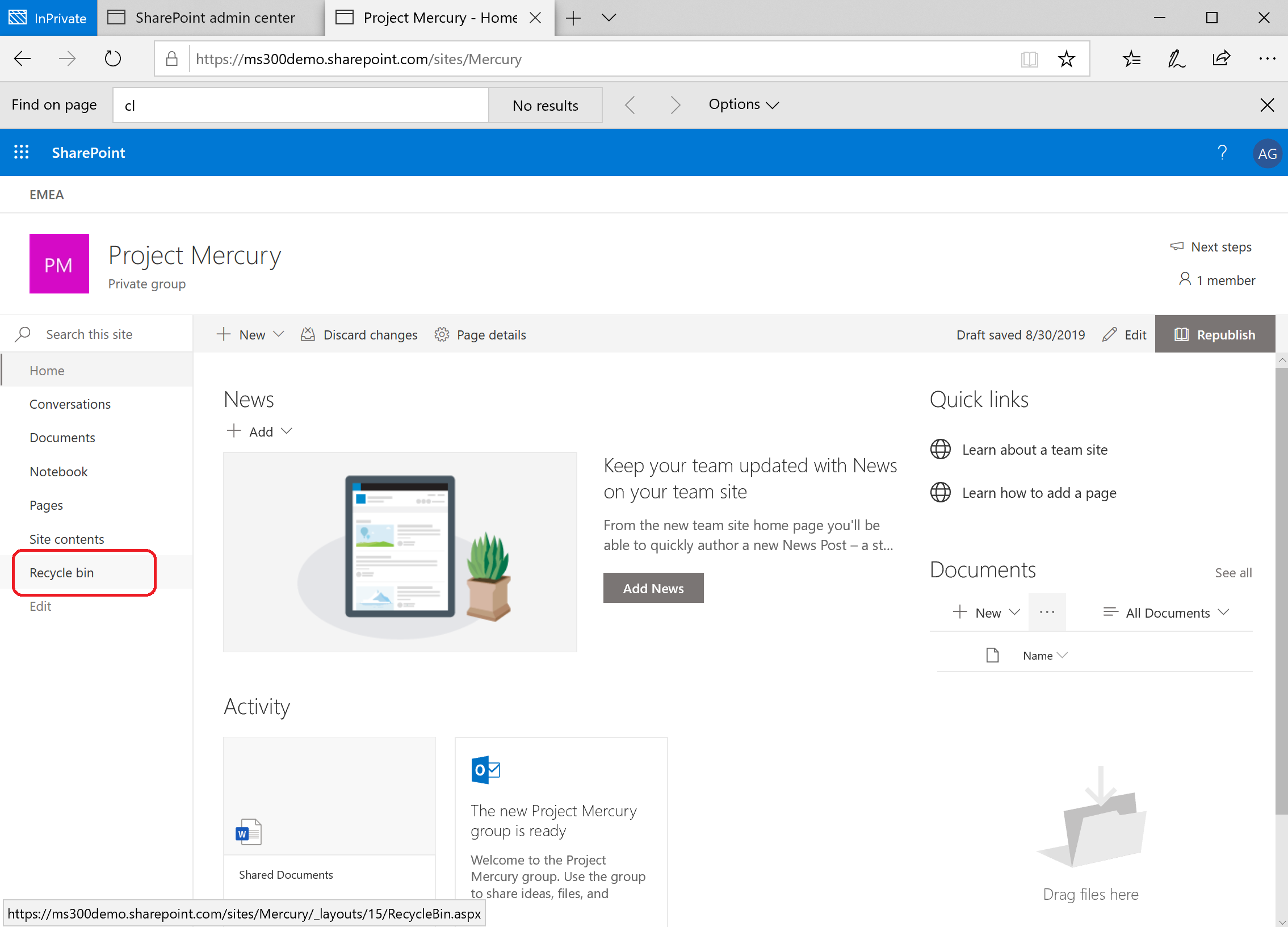
Task: Click the Word document icon in Shared Documents card
Action: (248, 832)
